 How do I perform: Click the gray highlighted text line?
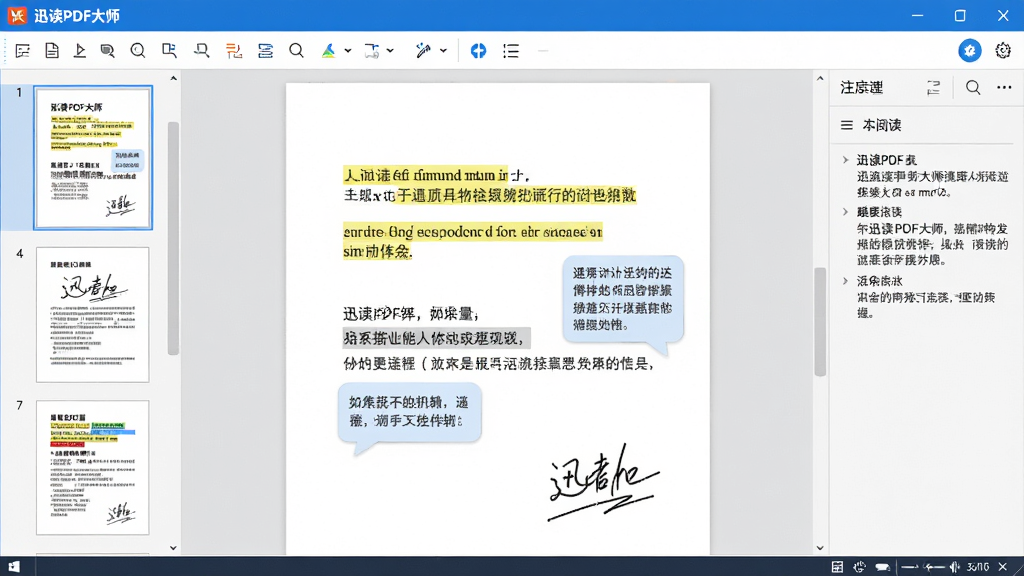[436, 338]
